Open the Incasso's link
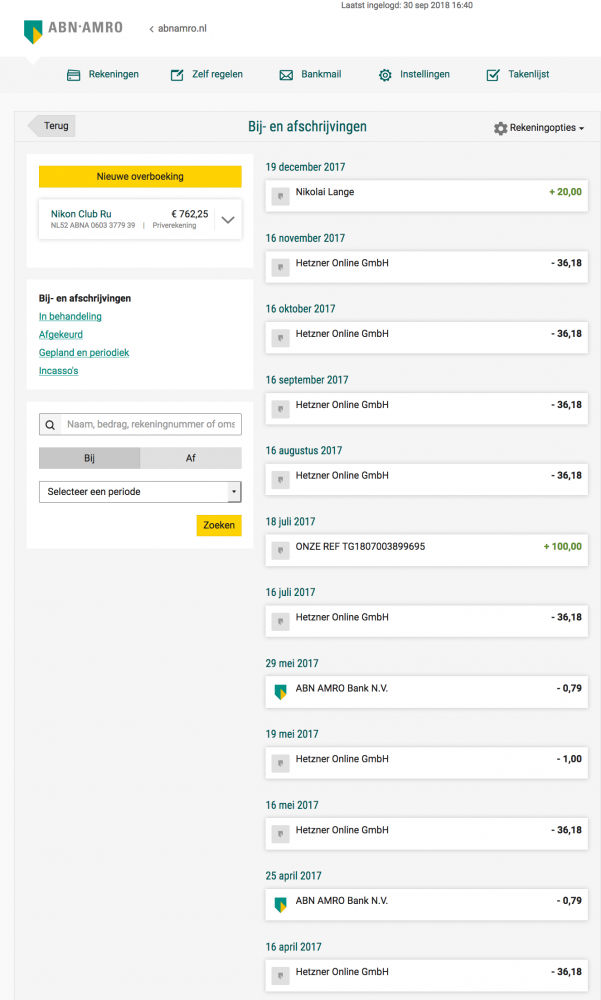The height and width of the screenshot is (1000, 601). coord(59,371)
